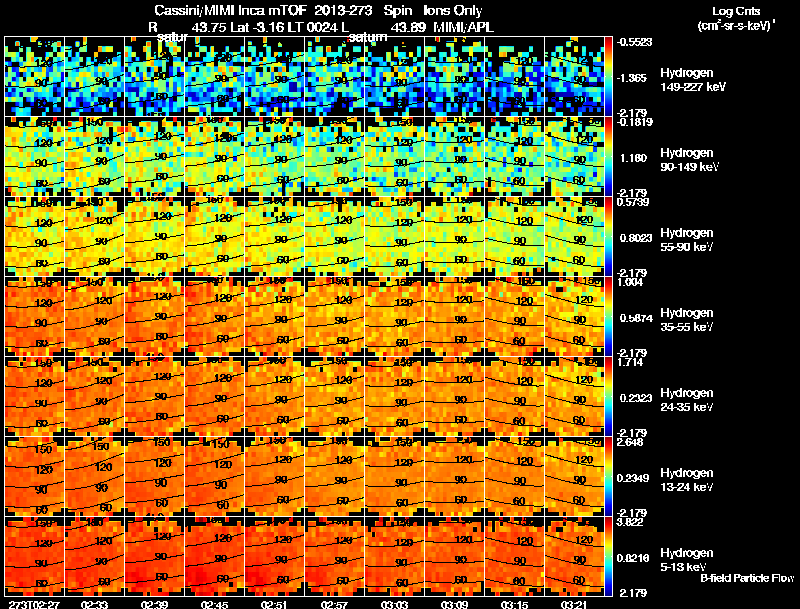Click the -0.1819 colorbar value
The height and width of the screenshot is (609, 800).
click(634, 122)
